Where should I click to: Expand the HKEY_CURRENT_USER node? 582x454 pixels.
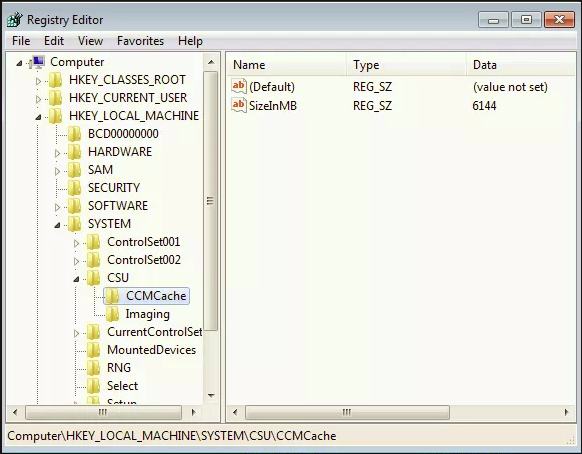point(38,99)
